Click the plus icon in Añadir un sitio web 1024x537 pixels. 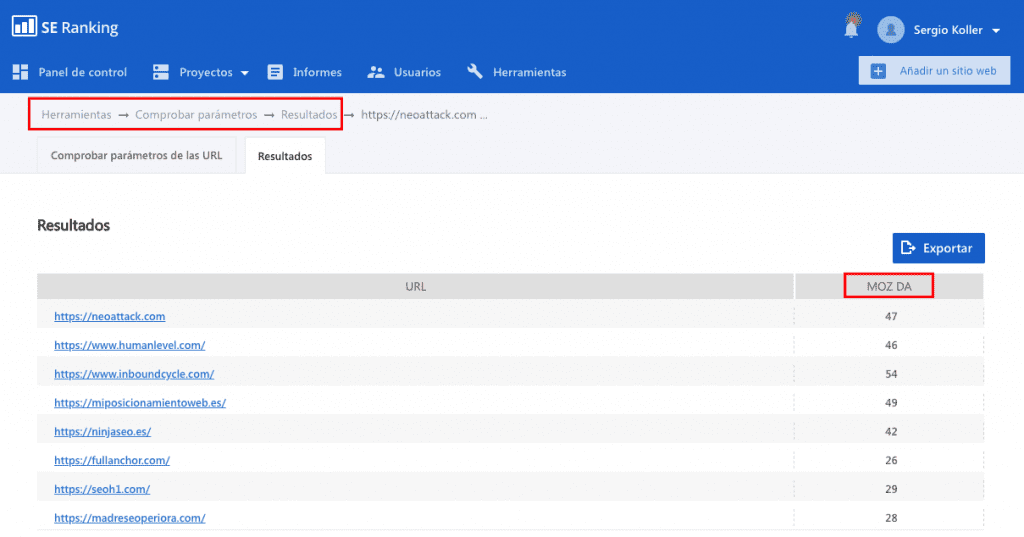tap(878, 71)
